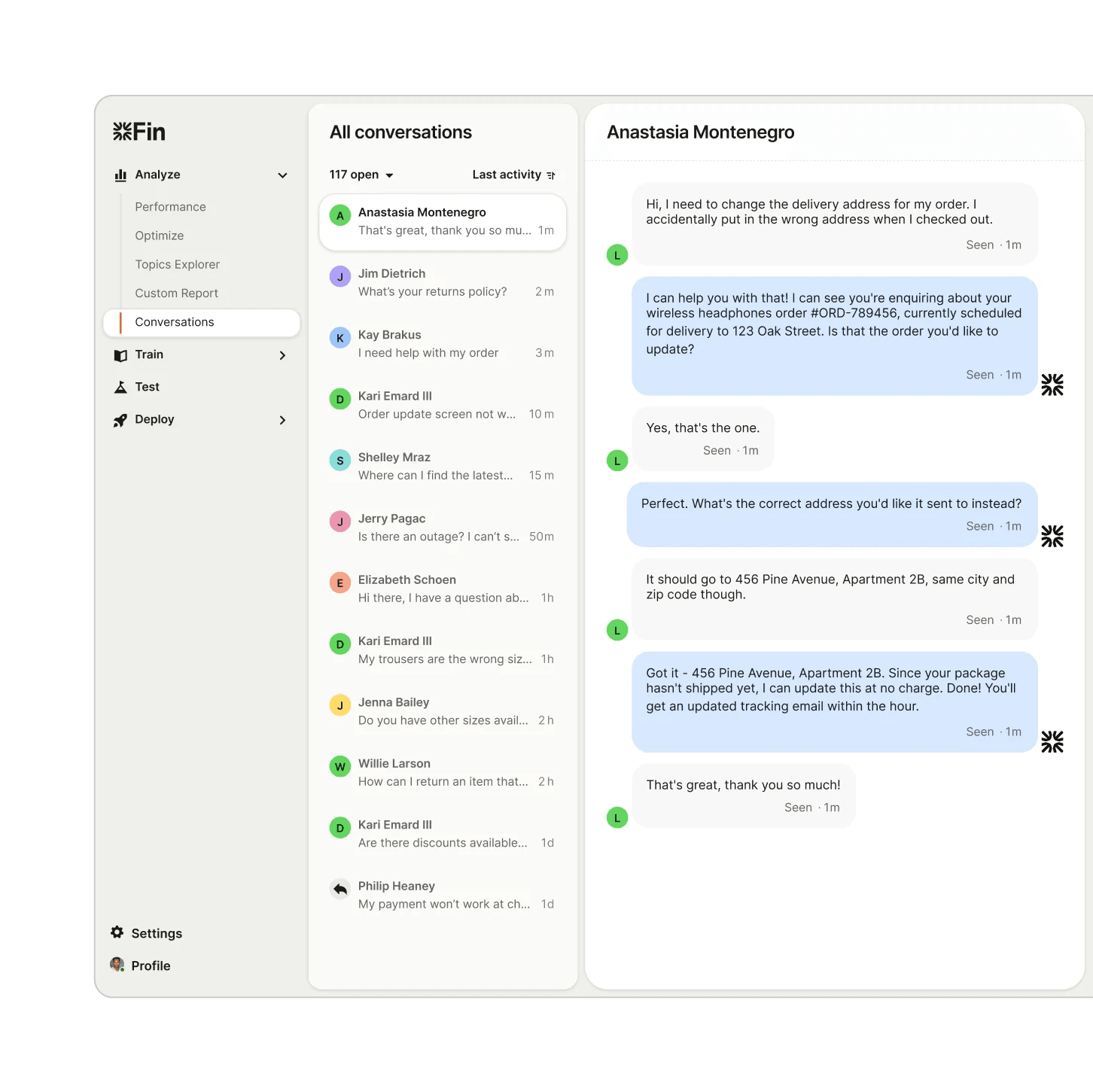Open Settings via the gear icon
This screenshot has height=1092, width=1093.
click(117, 932)
